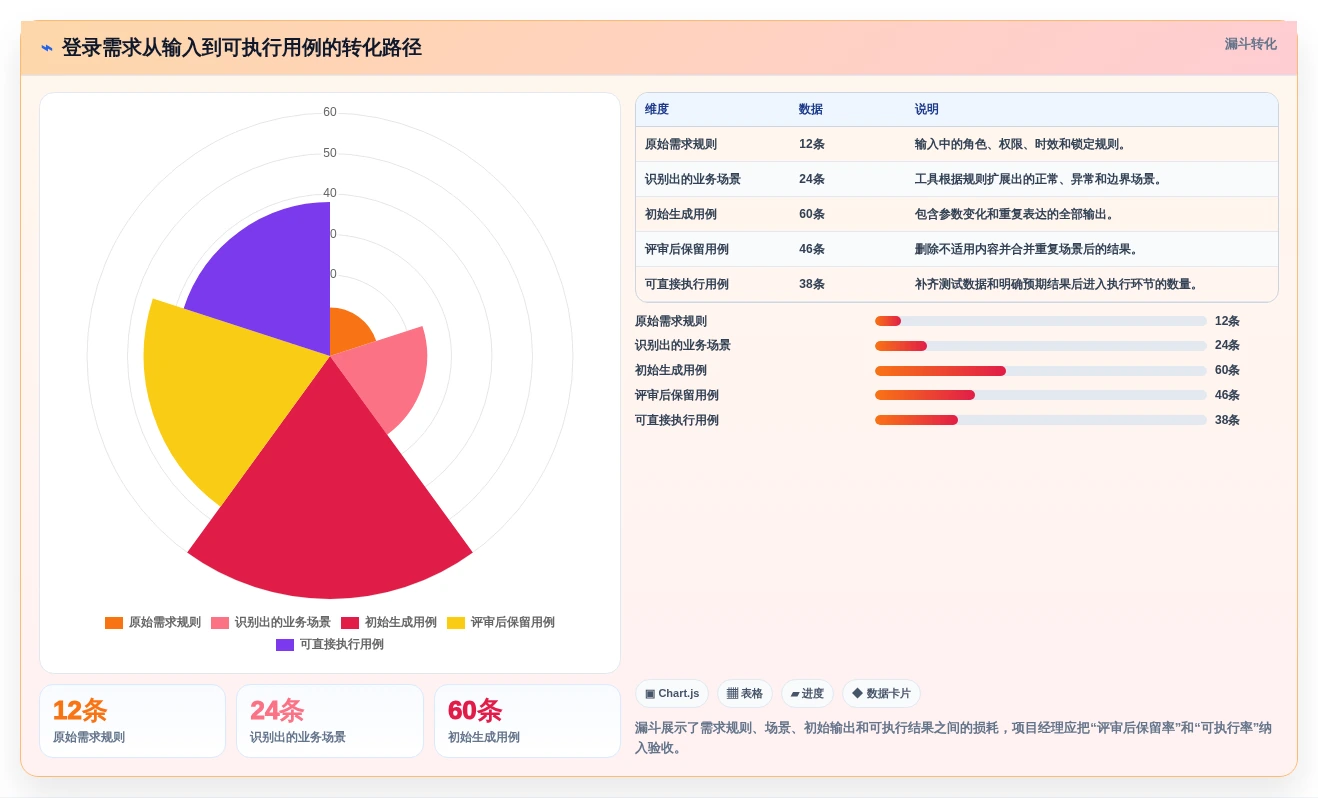Click the title 登录需求从输入到可执行用例的转化路径
Viewport: 1318px width, 798px height.
tap(241, 47)
